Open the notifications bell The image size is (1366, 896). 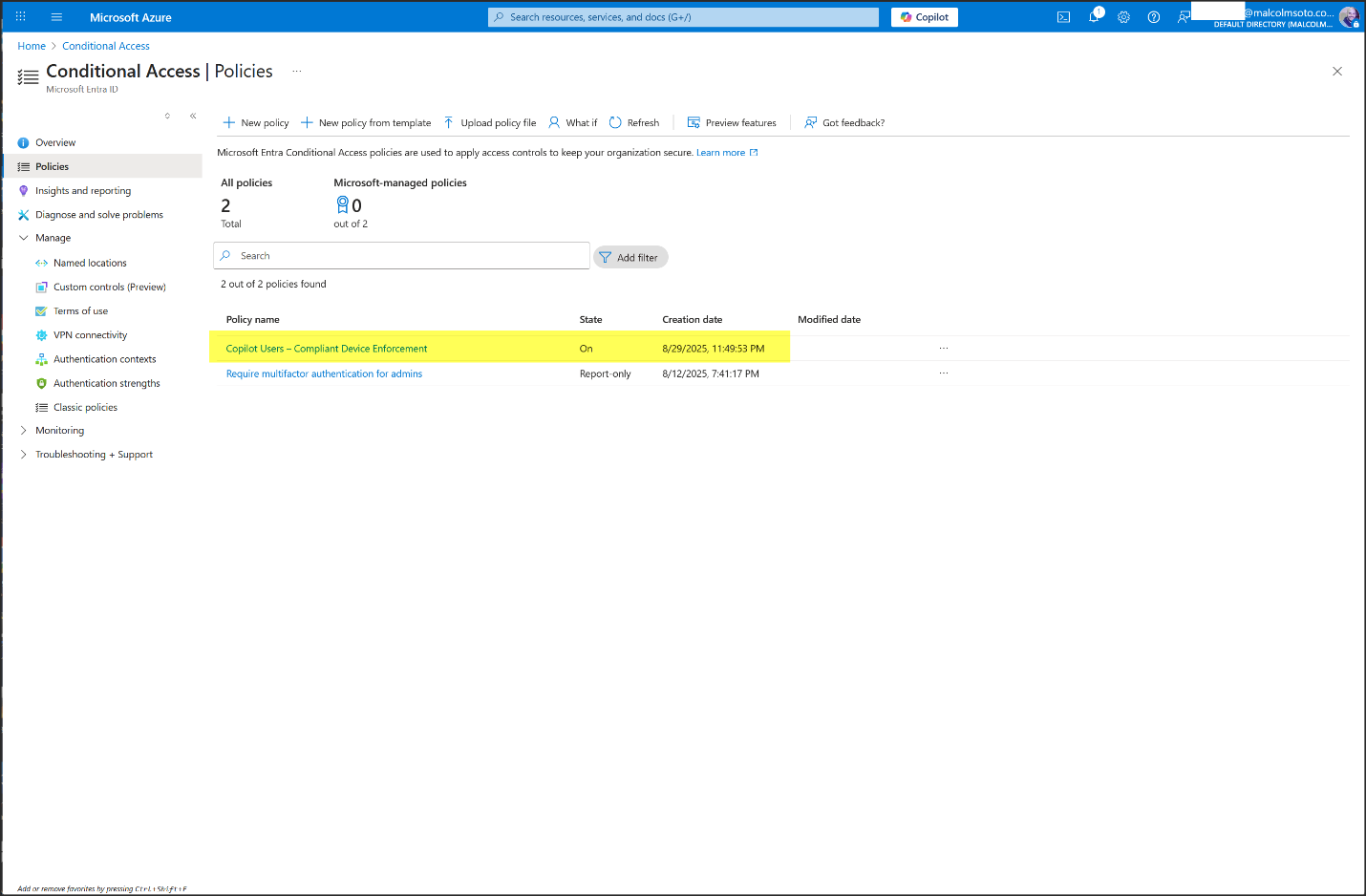(1094, 17)
